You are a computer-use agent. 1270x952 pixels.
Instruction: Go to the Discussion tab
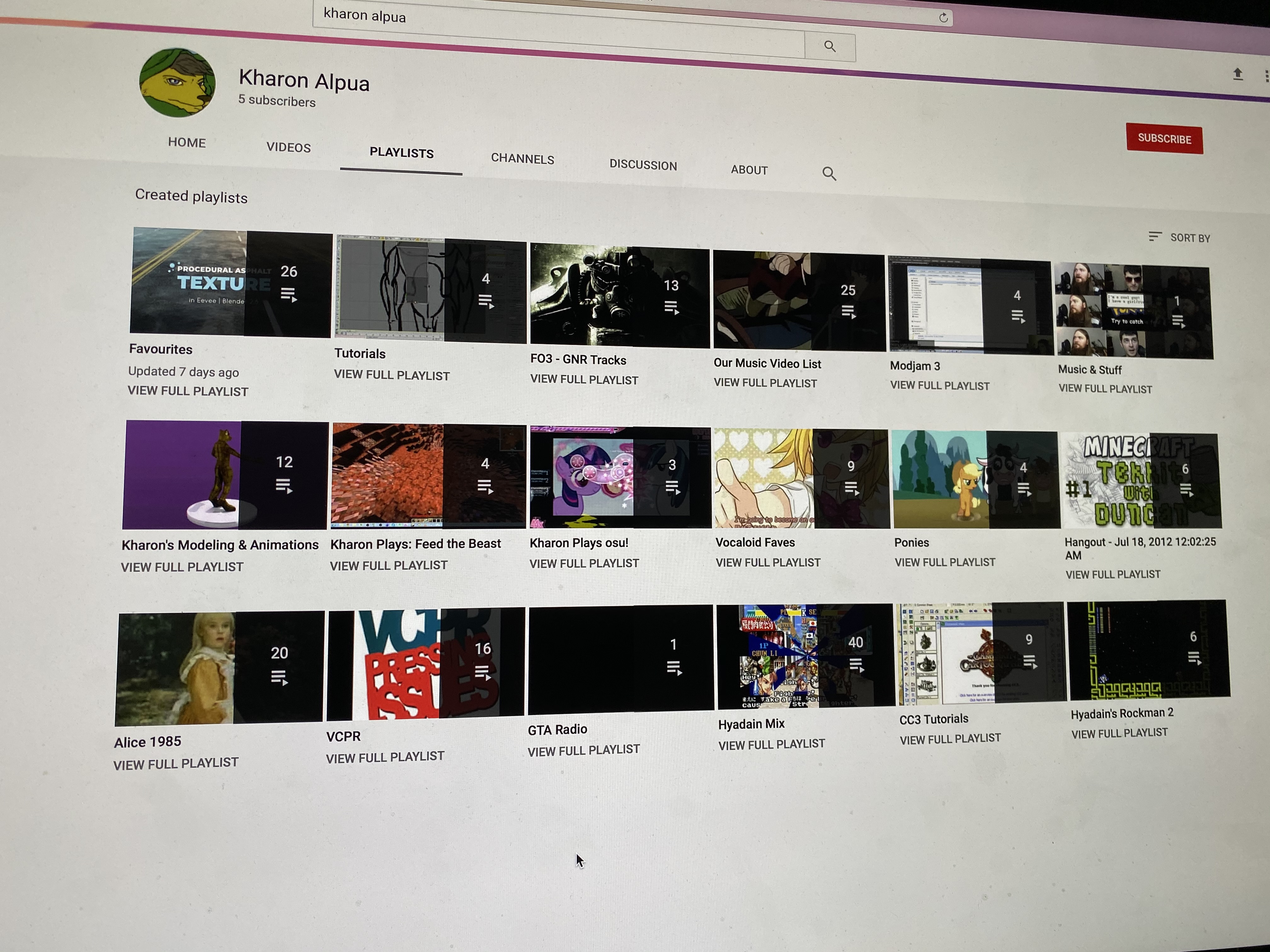(643, 165)
